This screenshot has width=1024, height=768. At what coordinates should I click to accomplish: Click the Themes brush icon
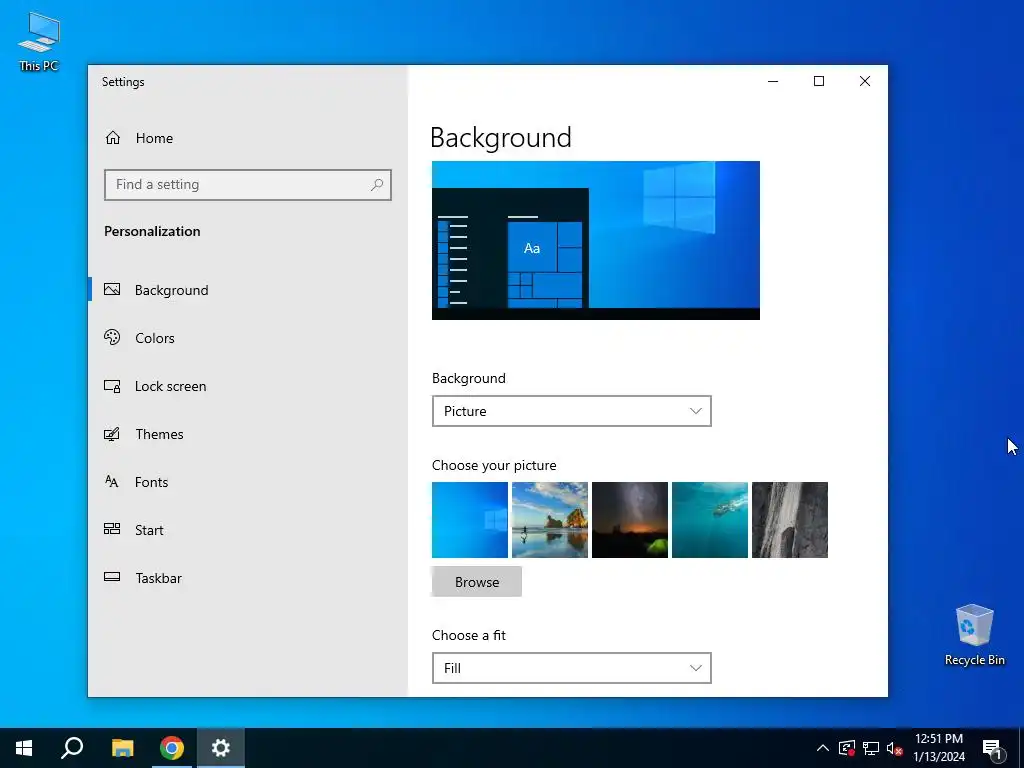[x=112, y=434]
